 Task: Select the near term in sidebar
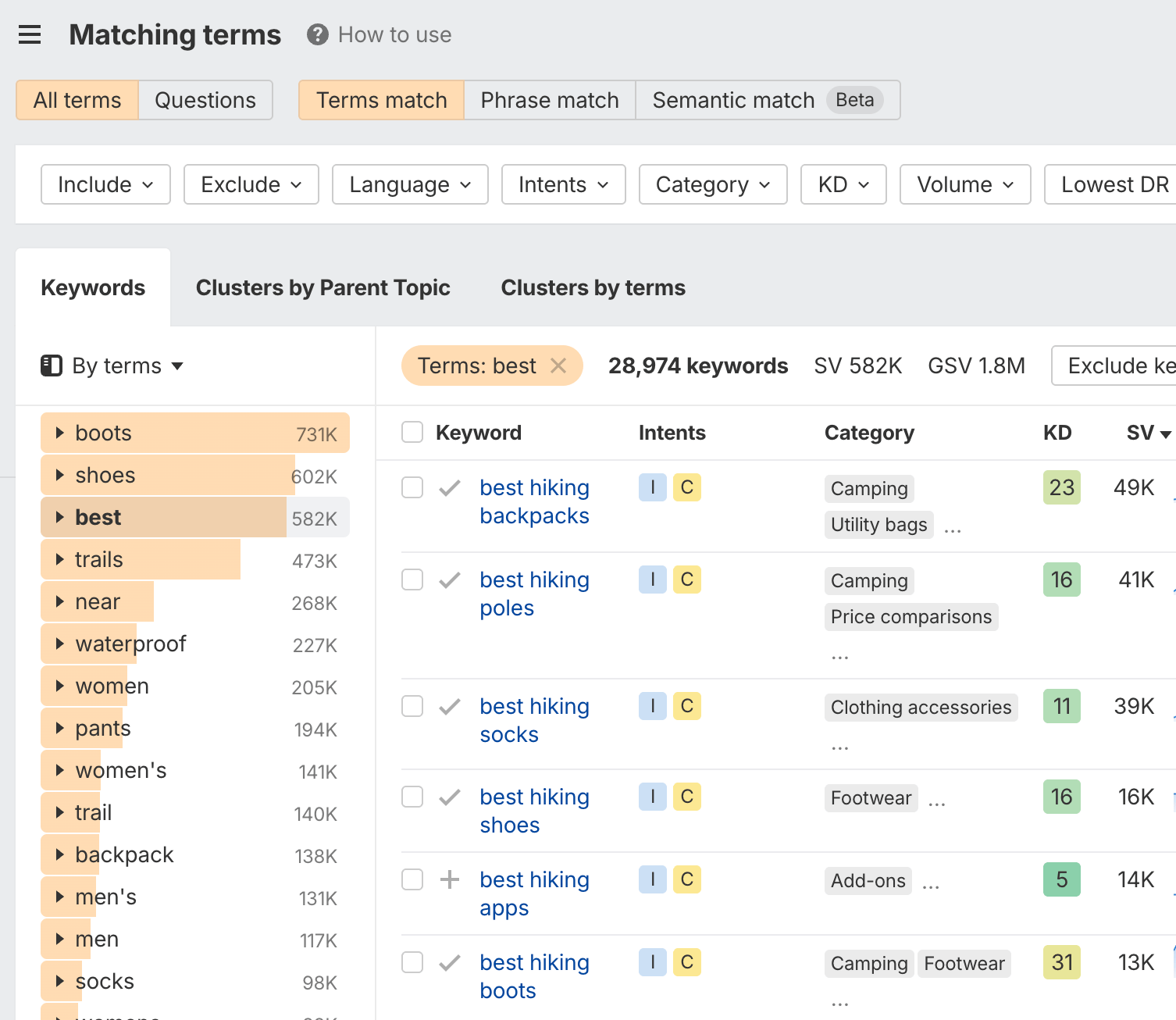(x=195, y=601)
